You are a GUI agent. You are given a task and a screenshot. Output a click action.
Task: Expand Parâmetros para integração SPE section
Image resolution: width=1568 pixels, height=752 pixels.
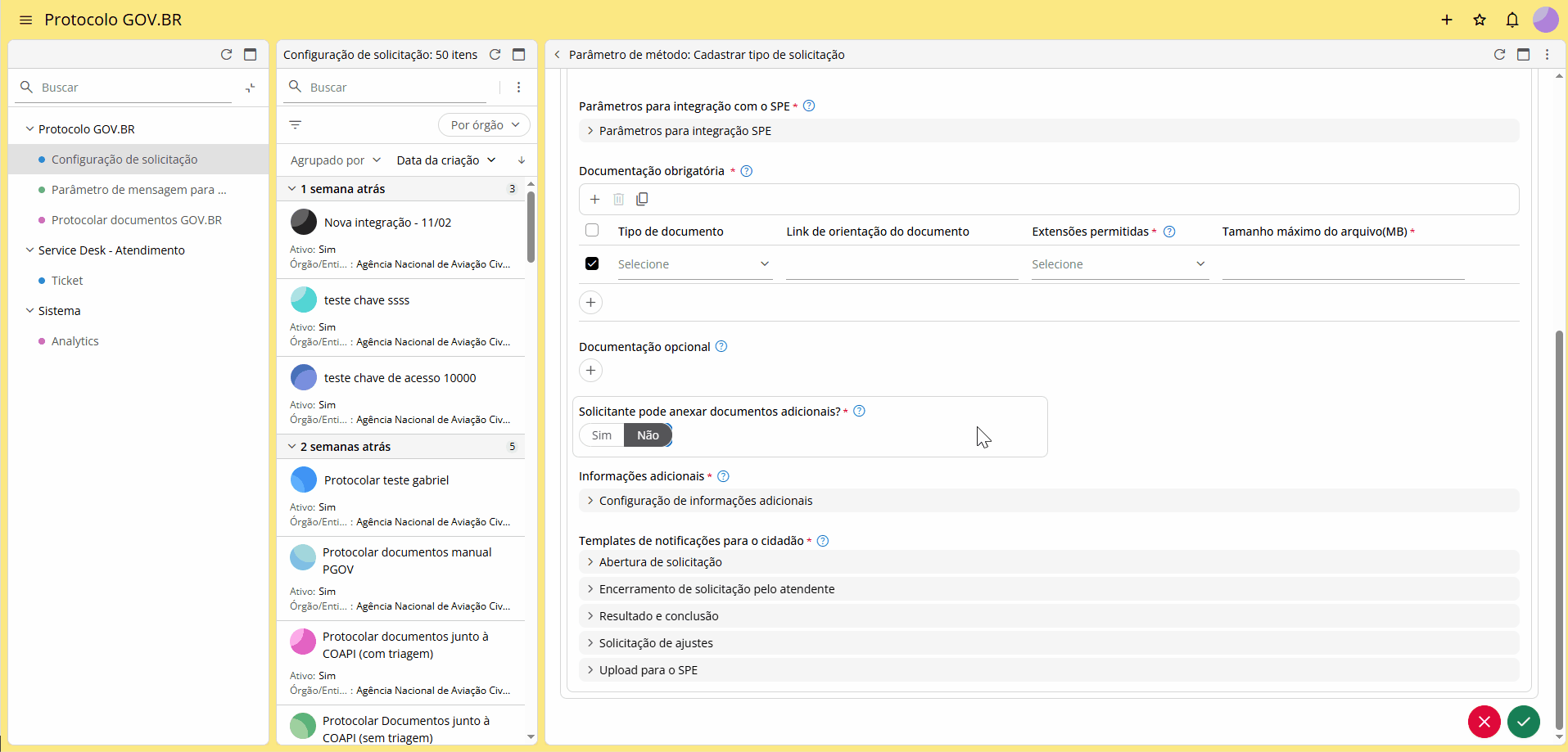pyautogui.click(x=1049, y=131)
